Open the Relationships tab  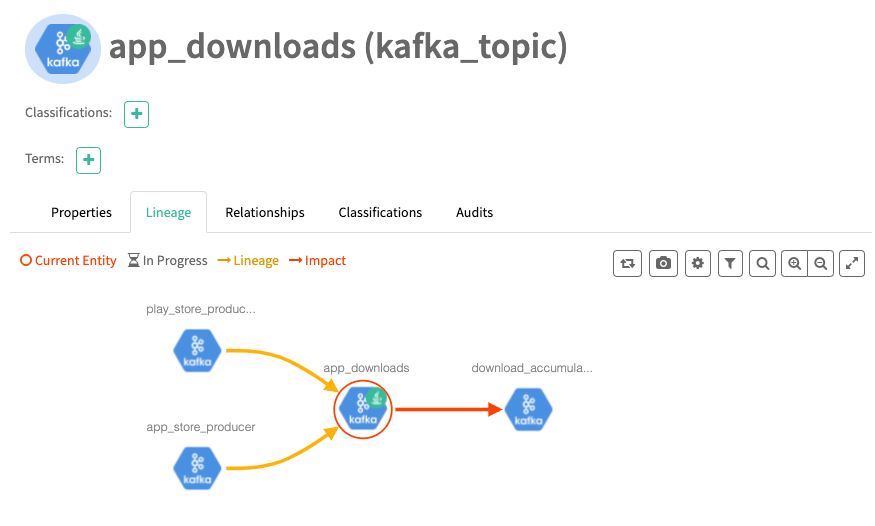point(265,212)
